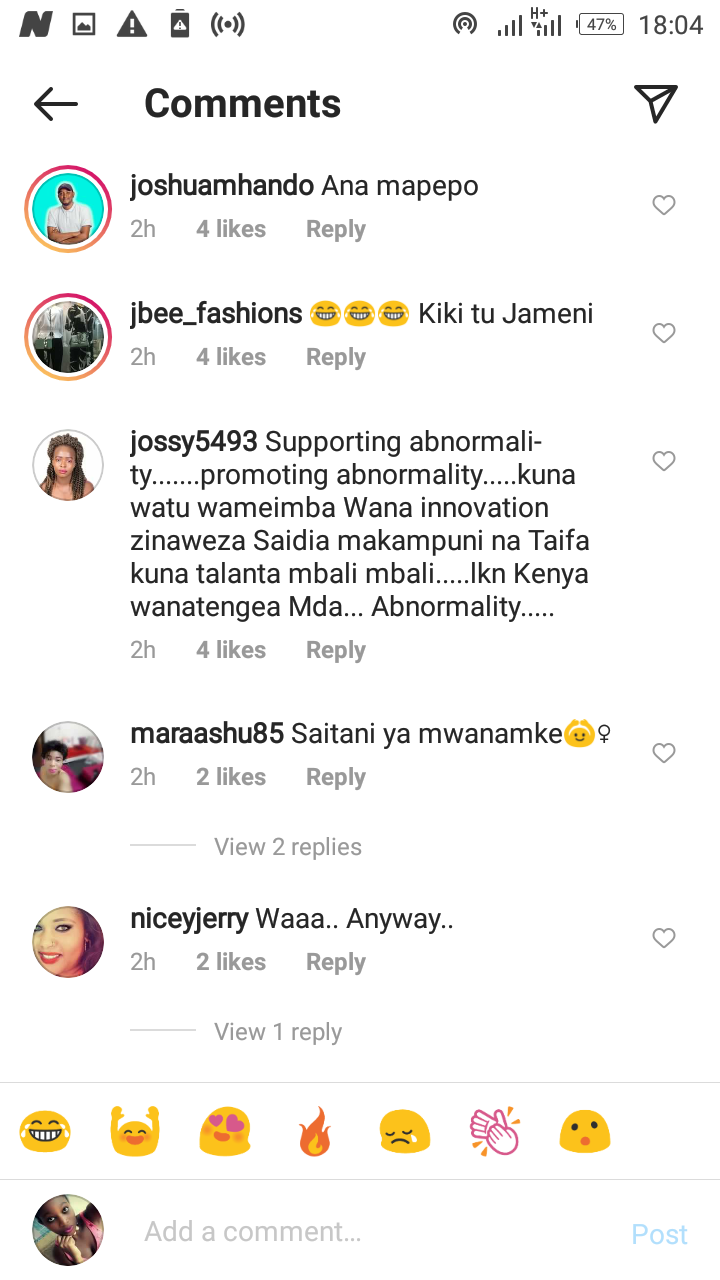Insert the laughing tears emoji
Viewport: 720px width, 1280px height.
pyautogui.click(x=45, y=1132)
